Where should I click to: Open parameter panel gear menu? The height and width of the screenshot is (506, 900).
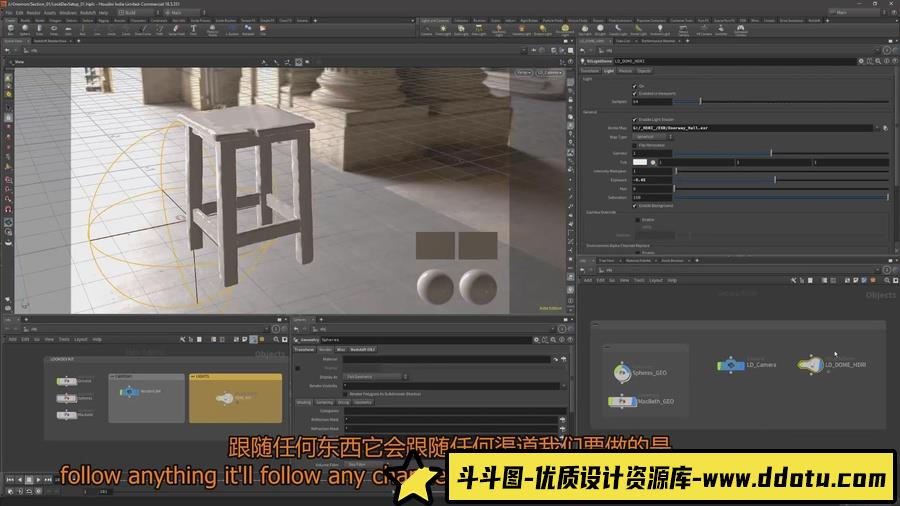pyautogui.click(x=861, y=61)
